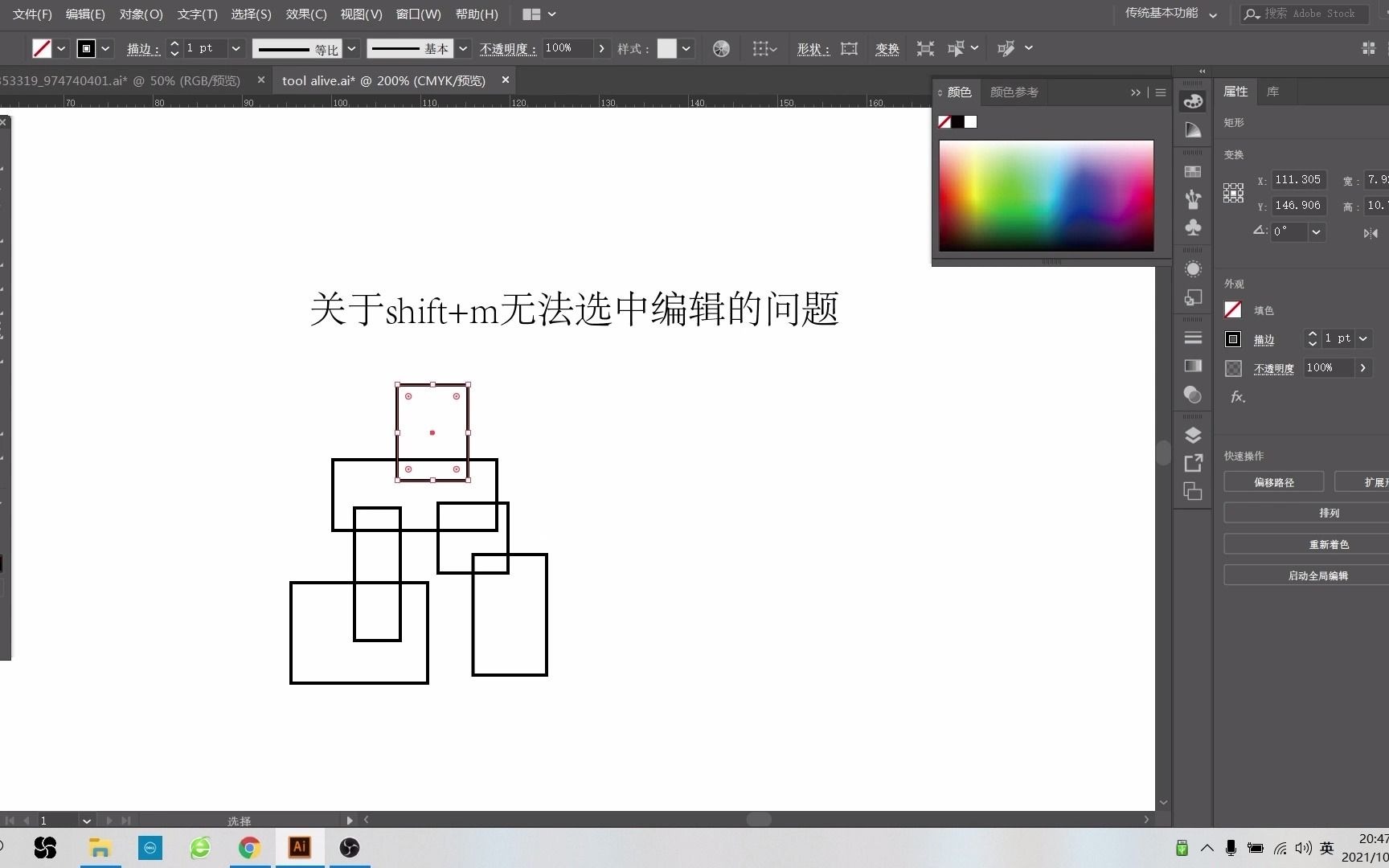Open the Layers panel icon in dock
The width and height of the screenshot is (1389, 868).
[1193, 435]
